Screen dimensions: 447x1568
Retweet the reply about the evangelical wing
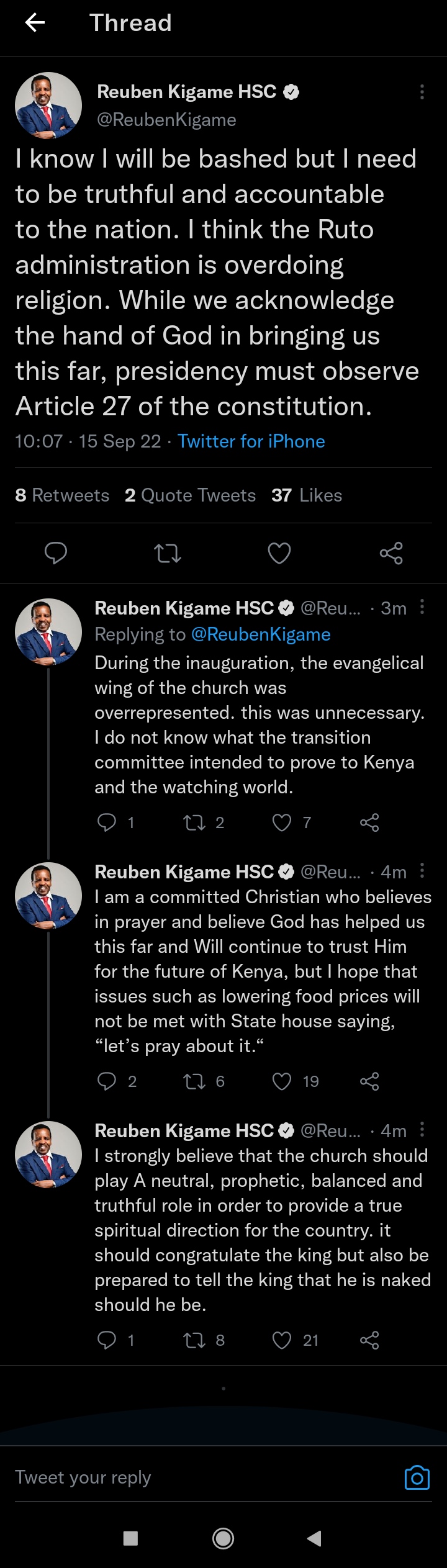(x=194, y=822)
